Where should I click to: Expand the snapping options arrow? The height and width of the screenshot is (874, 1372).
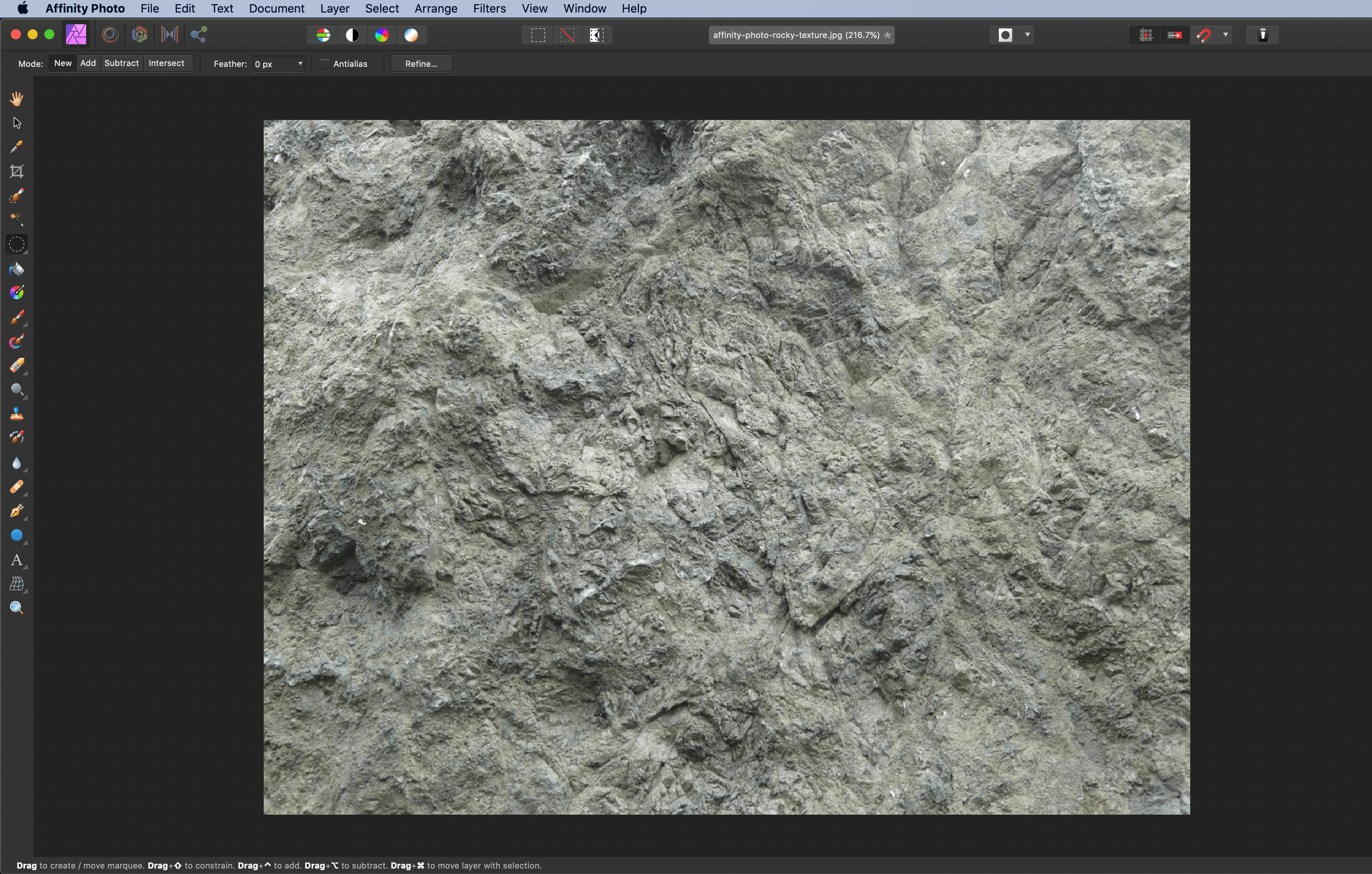pos(1225,36)
